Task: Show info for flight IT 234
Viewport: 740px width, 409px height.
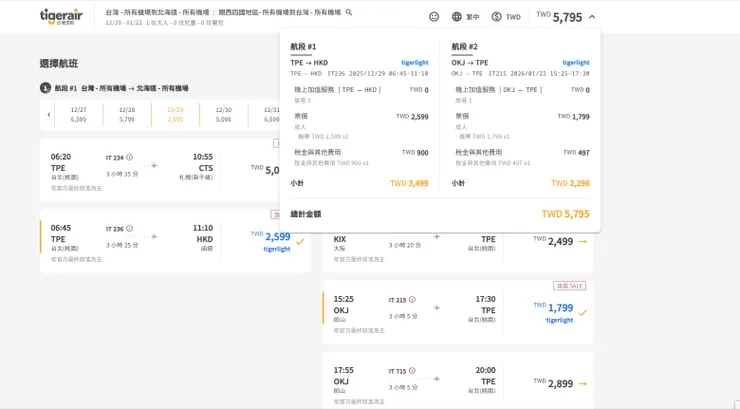Action: pos(129,157)
